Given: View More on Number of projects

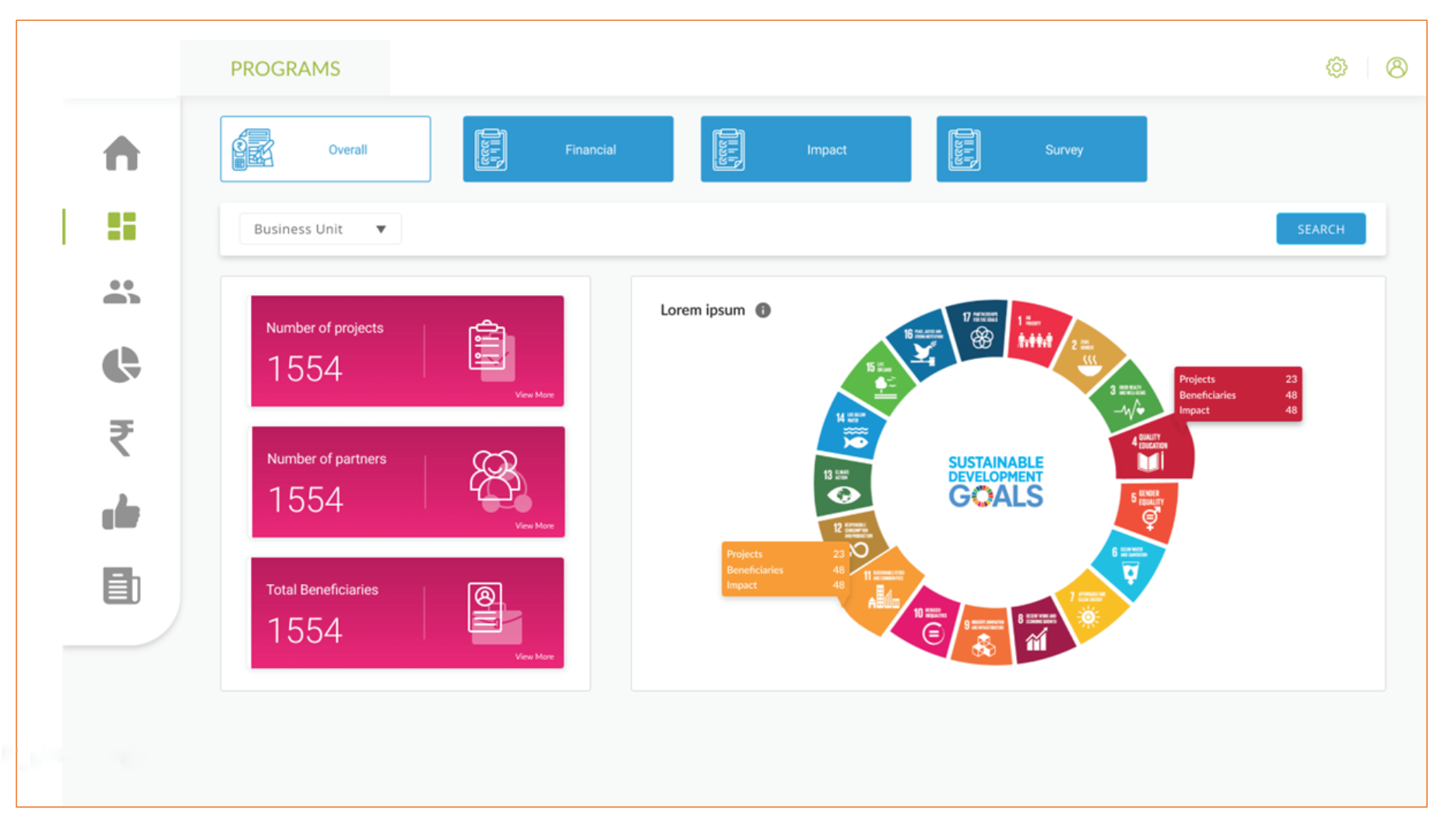Looking at the screenshot, I should coord(534,395).
